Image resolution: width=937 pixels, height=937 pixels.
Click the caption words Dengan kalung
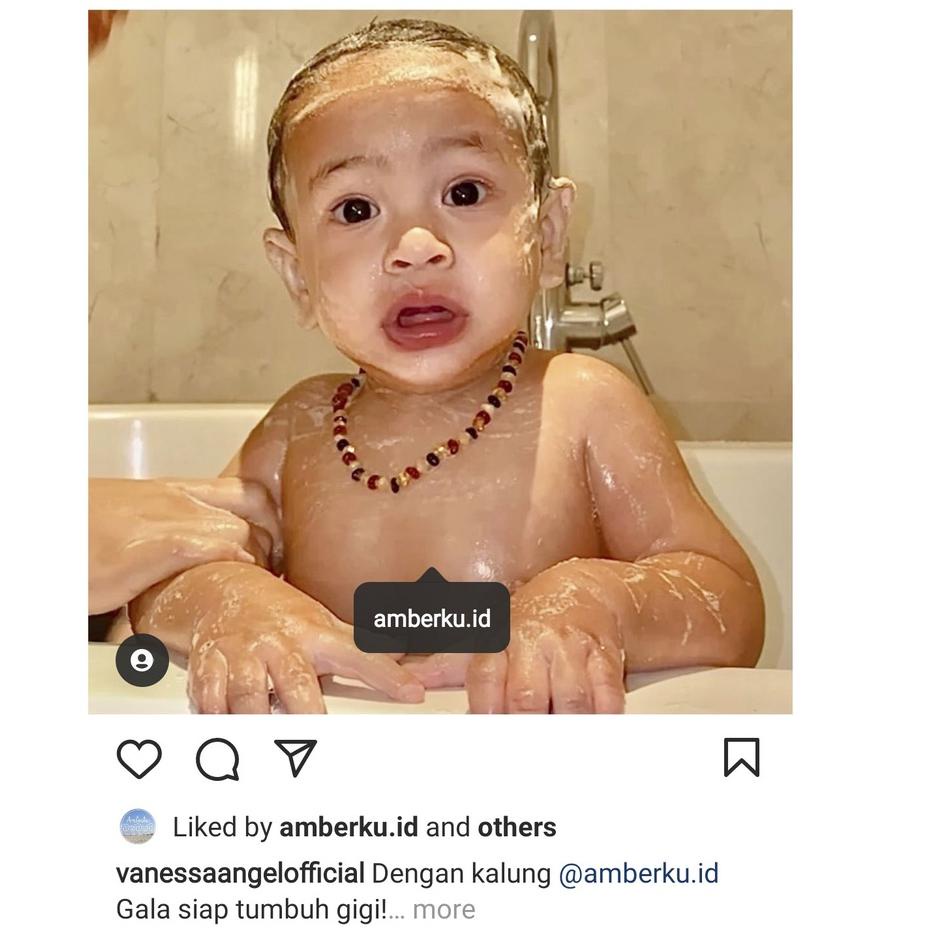point(461,875)
